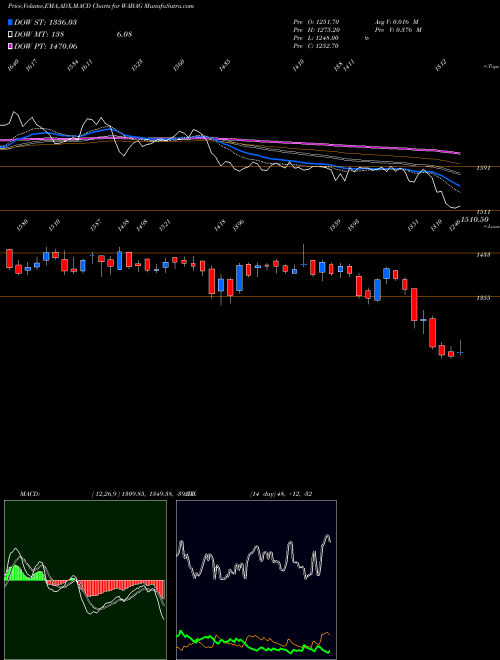Screen dimensions: 500x660
Task: Select the 'DOW ST: 1336.03' legend label
Action: [x=45, y=22]
